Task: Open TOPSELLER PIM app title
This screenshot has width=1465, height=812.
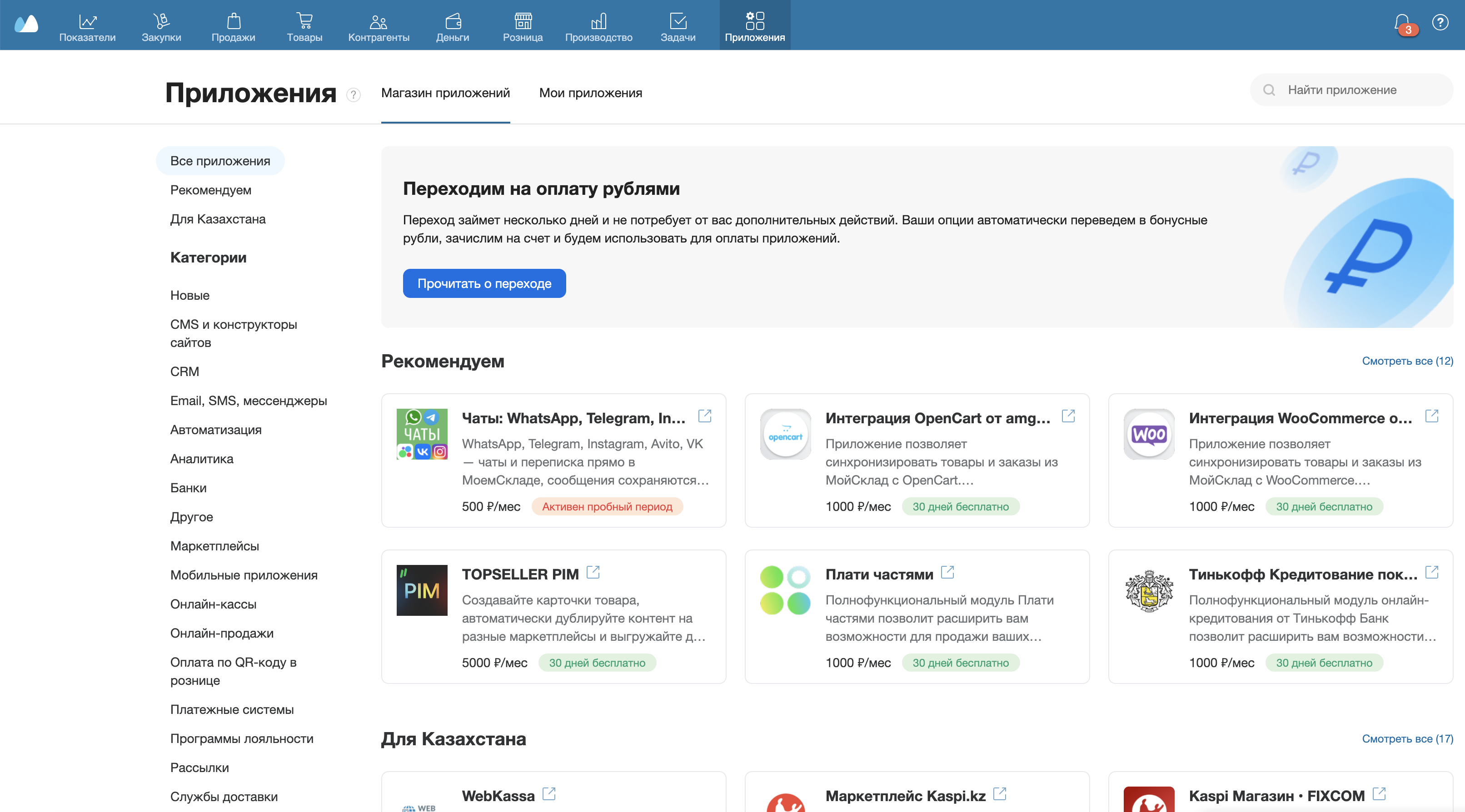Action: 520,574
